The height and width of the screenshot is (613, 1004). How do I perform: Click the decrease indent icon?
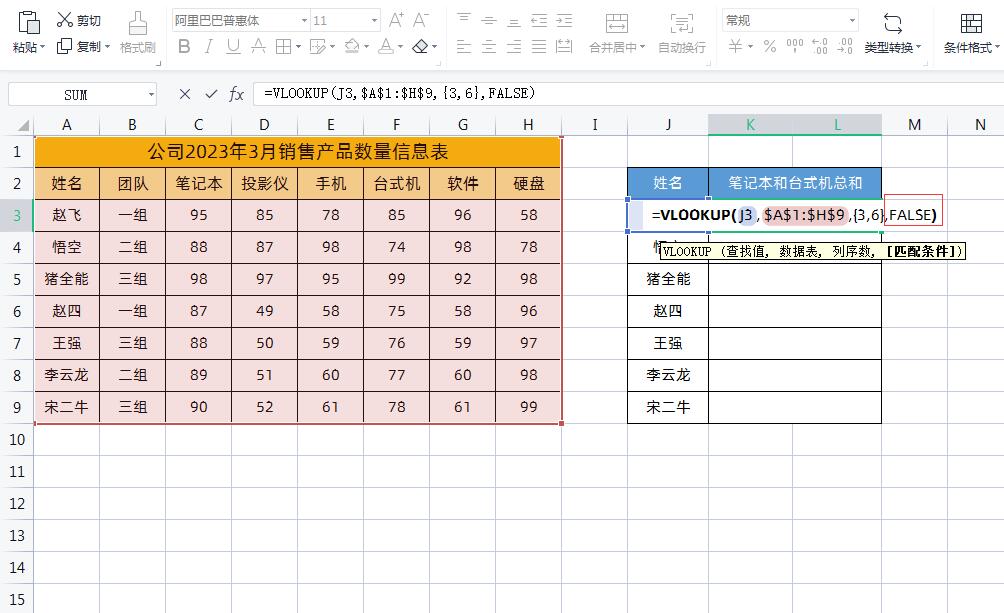[x=539, y=20]
